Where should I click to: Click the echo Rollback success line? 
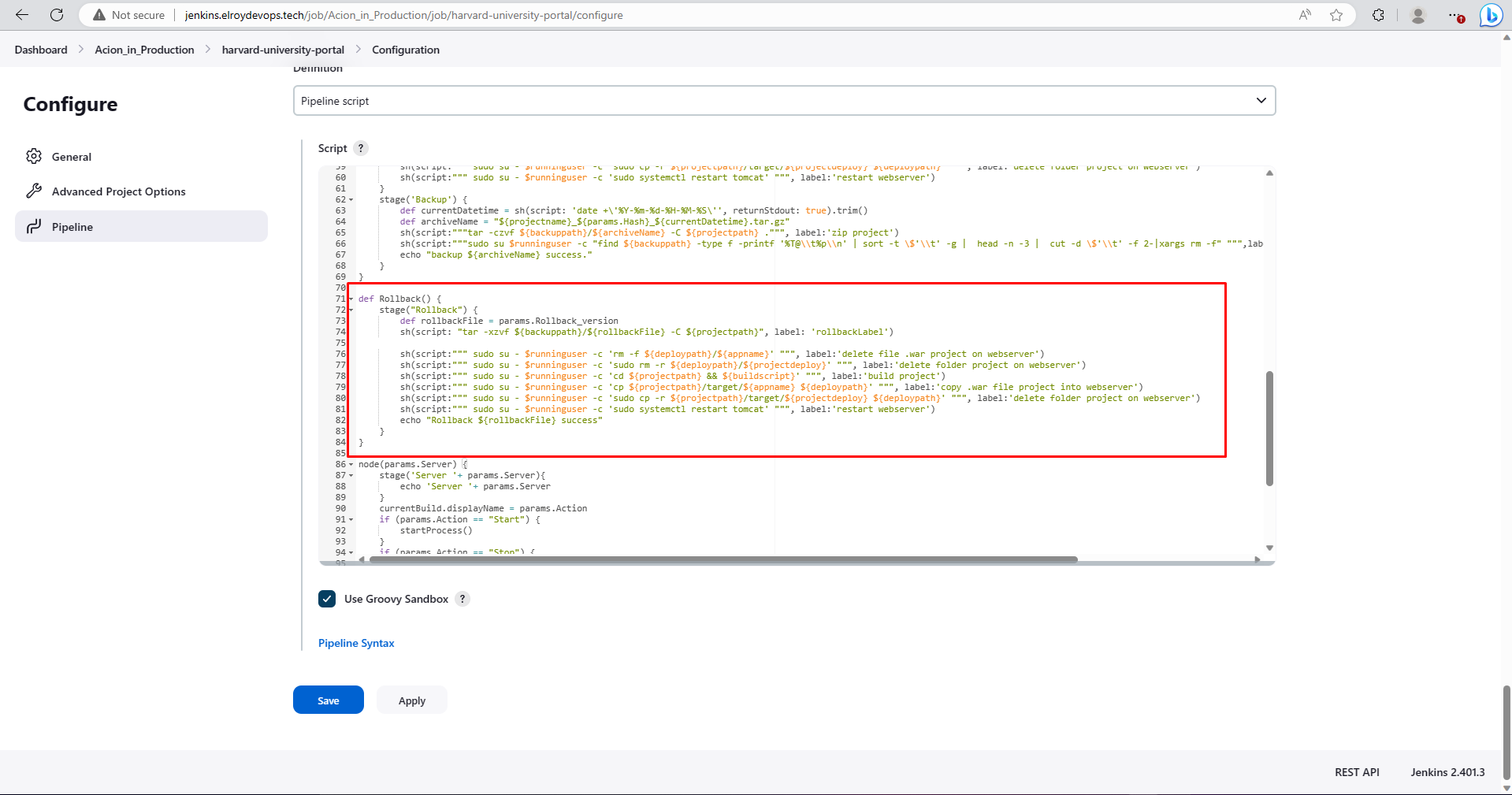pyautogui.click(x=500, y=421)
